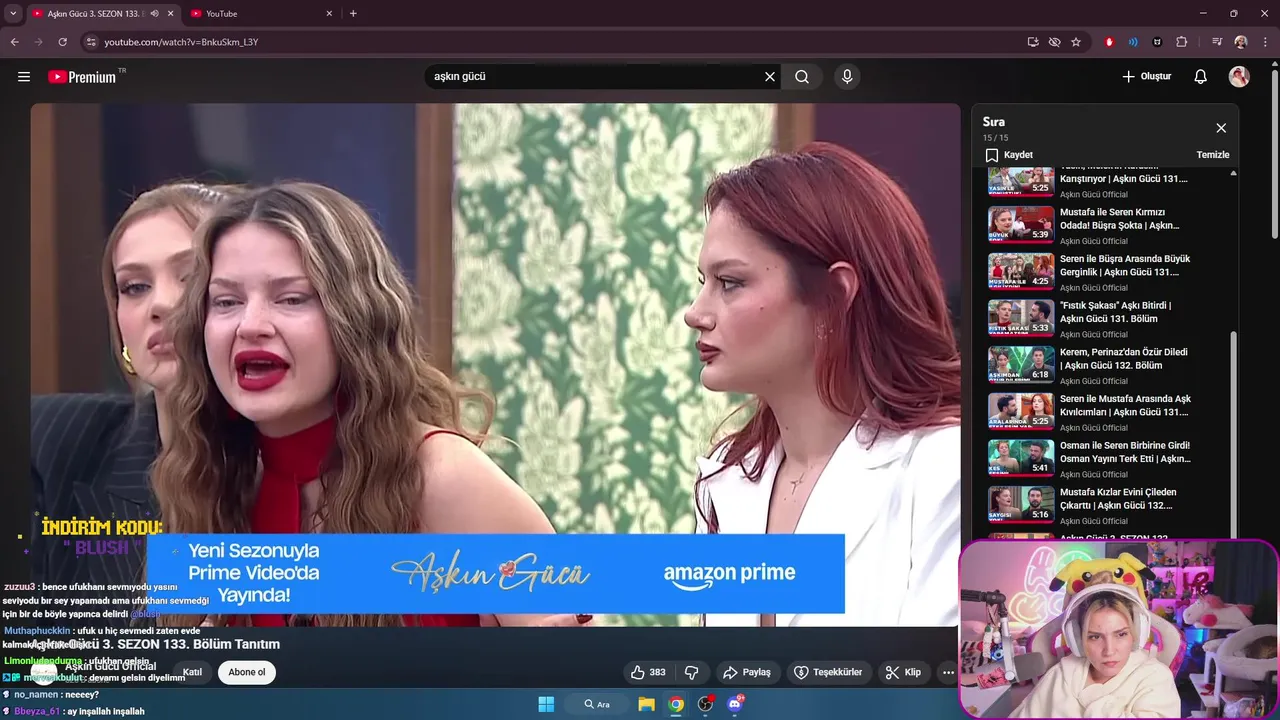Subscribe with Abone ol button

247,672
